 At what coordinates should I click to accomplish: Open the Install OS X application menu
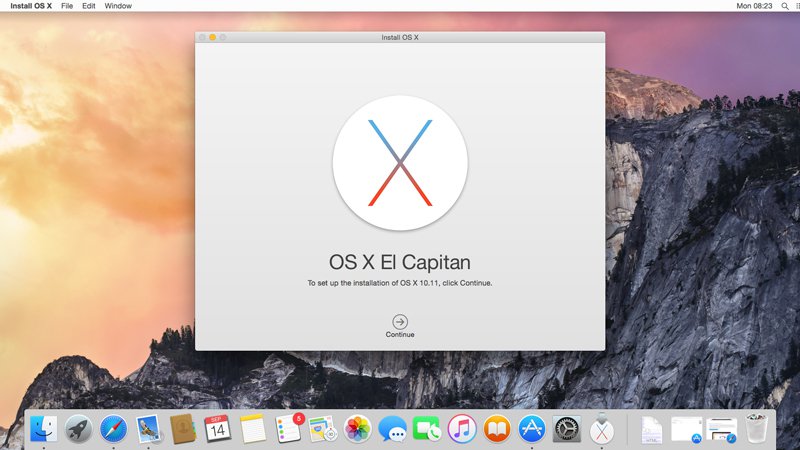31,6
